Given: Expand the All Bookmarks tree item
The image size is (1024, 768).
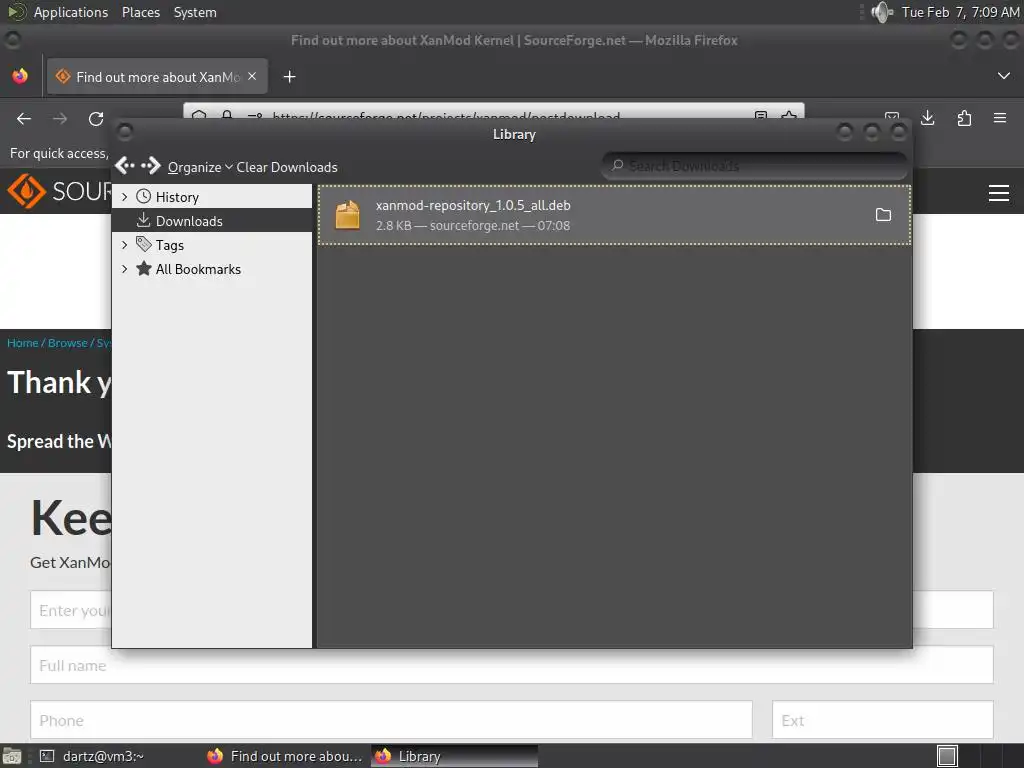Looking at the screenshot, I should click(125, 269).
